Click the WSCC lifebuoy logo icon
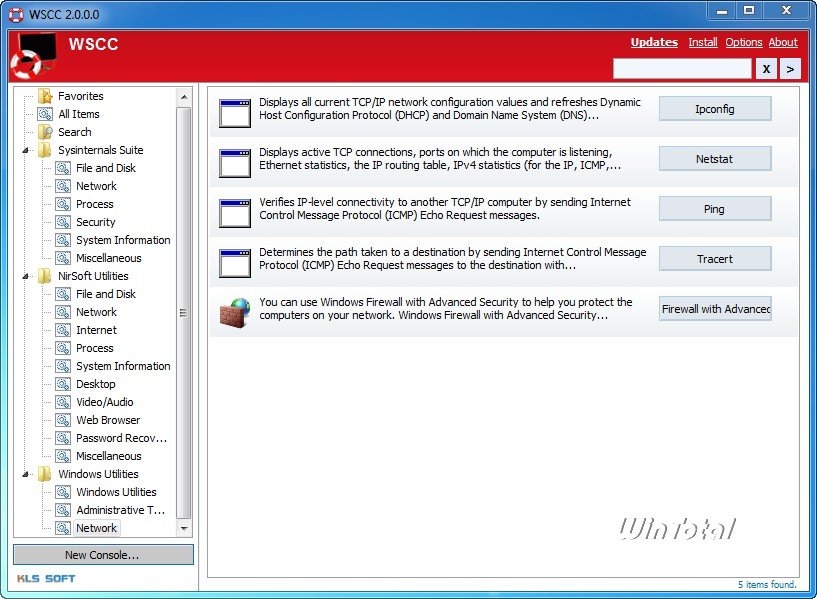 tap(33, 55)
